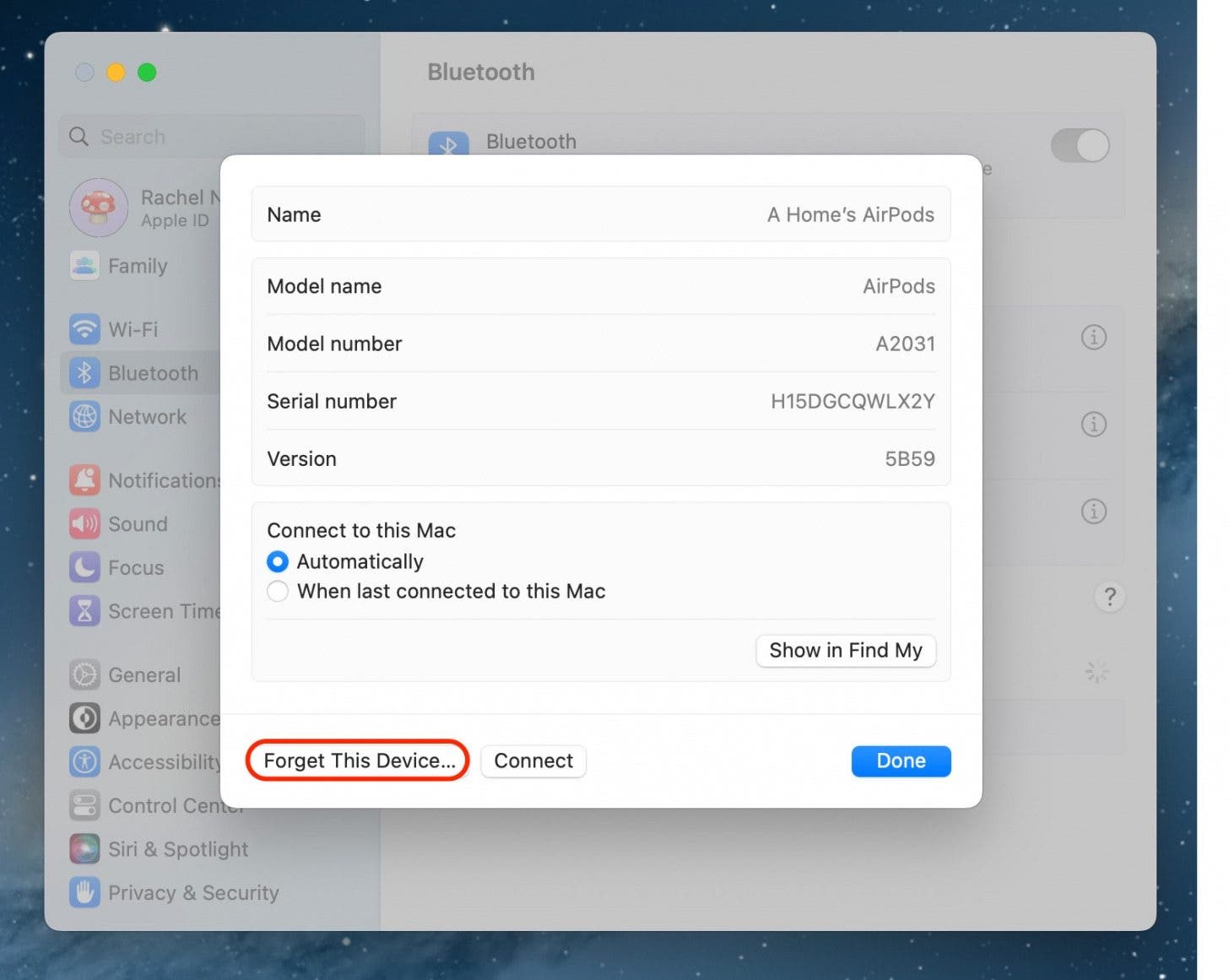Select Bluetooth in the sidebar

pyautogui.click(x=152, y=373)
